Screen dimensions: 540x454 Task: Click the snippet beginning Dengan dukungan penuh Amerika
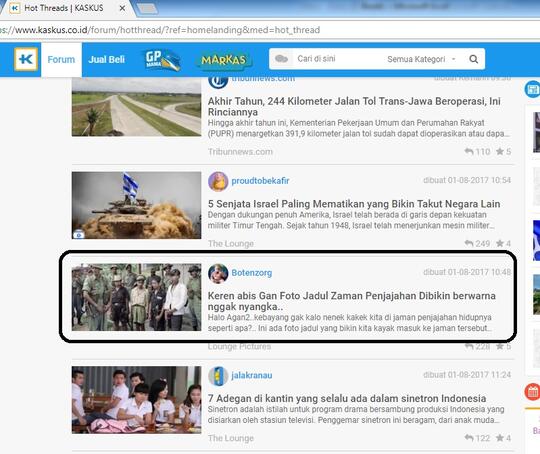[x=352, y=220]
